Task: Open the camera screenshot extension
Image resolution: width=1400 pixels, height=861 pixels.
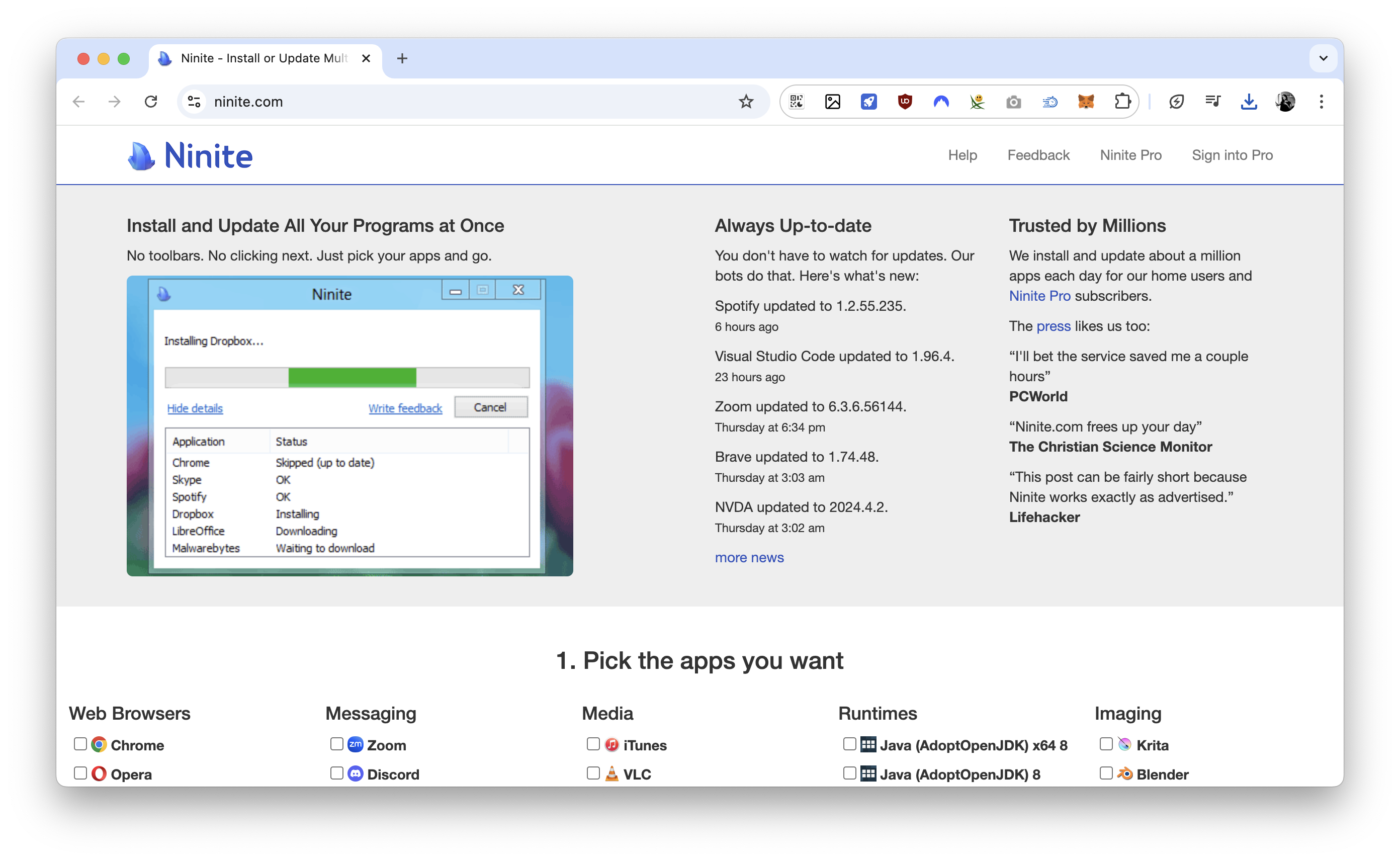Action: point(1013,102)
